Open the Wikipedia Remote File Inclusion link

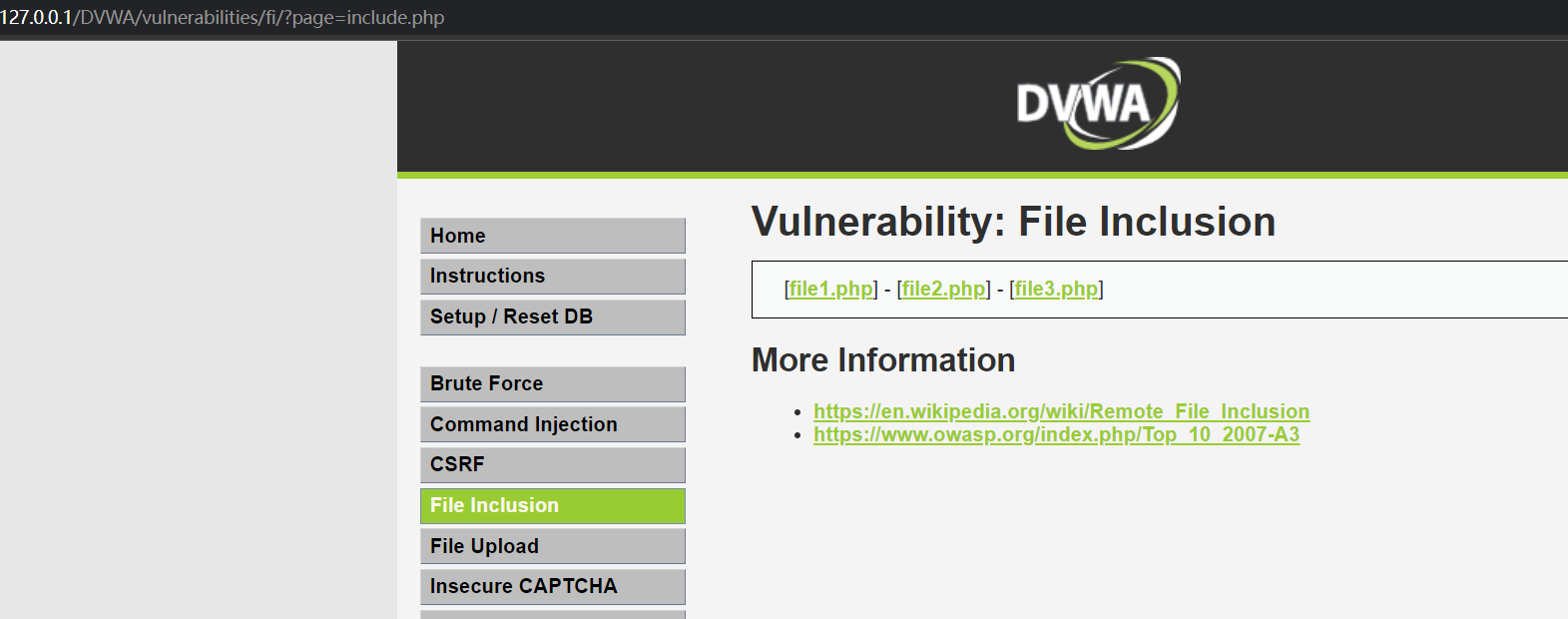click(x=1061, y=411)
